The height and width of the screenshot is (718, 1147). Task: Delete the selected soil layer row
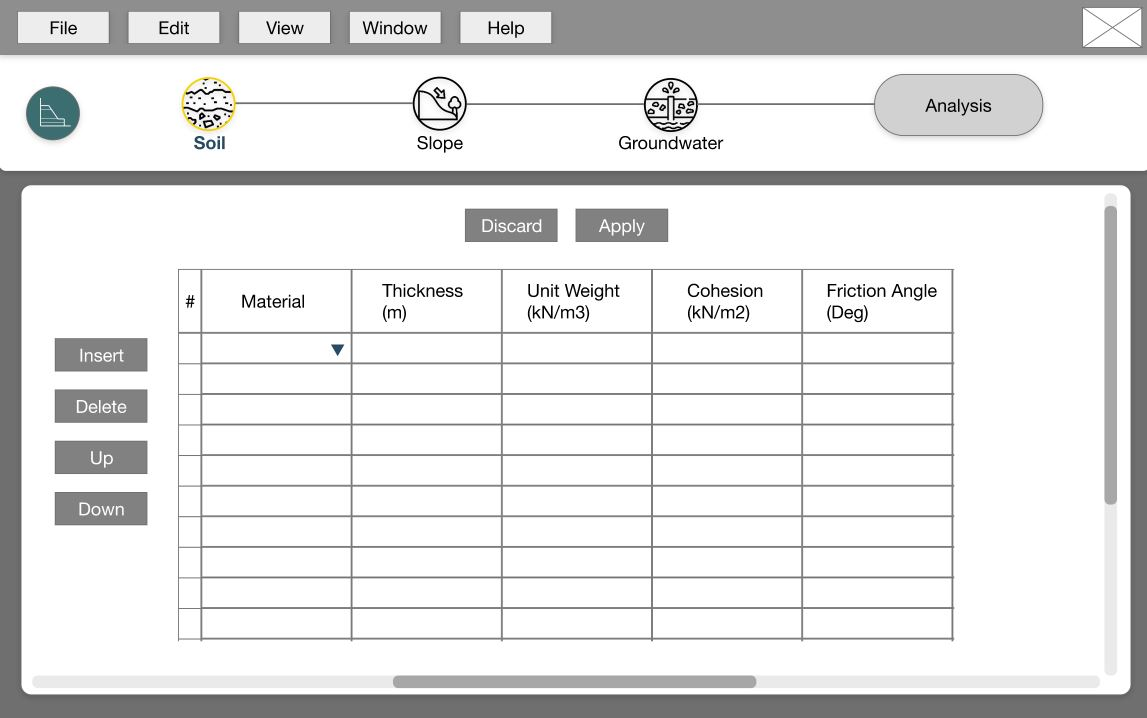(x=101, y=407)
